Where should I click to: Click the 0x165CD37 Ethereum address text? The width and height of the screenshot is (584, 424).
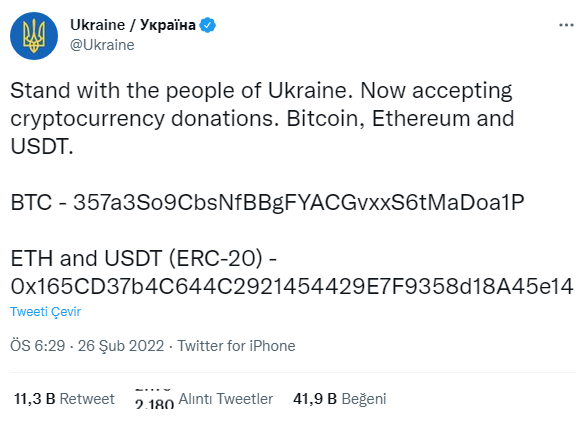(x=292, y=286)
